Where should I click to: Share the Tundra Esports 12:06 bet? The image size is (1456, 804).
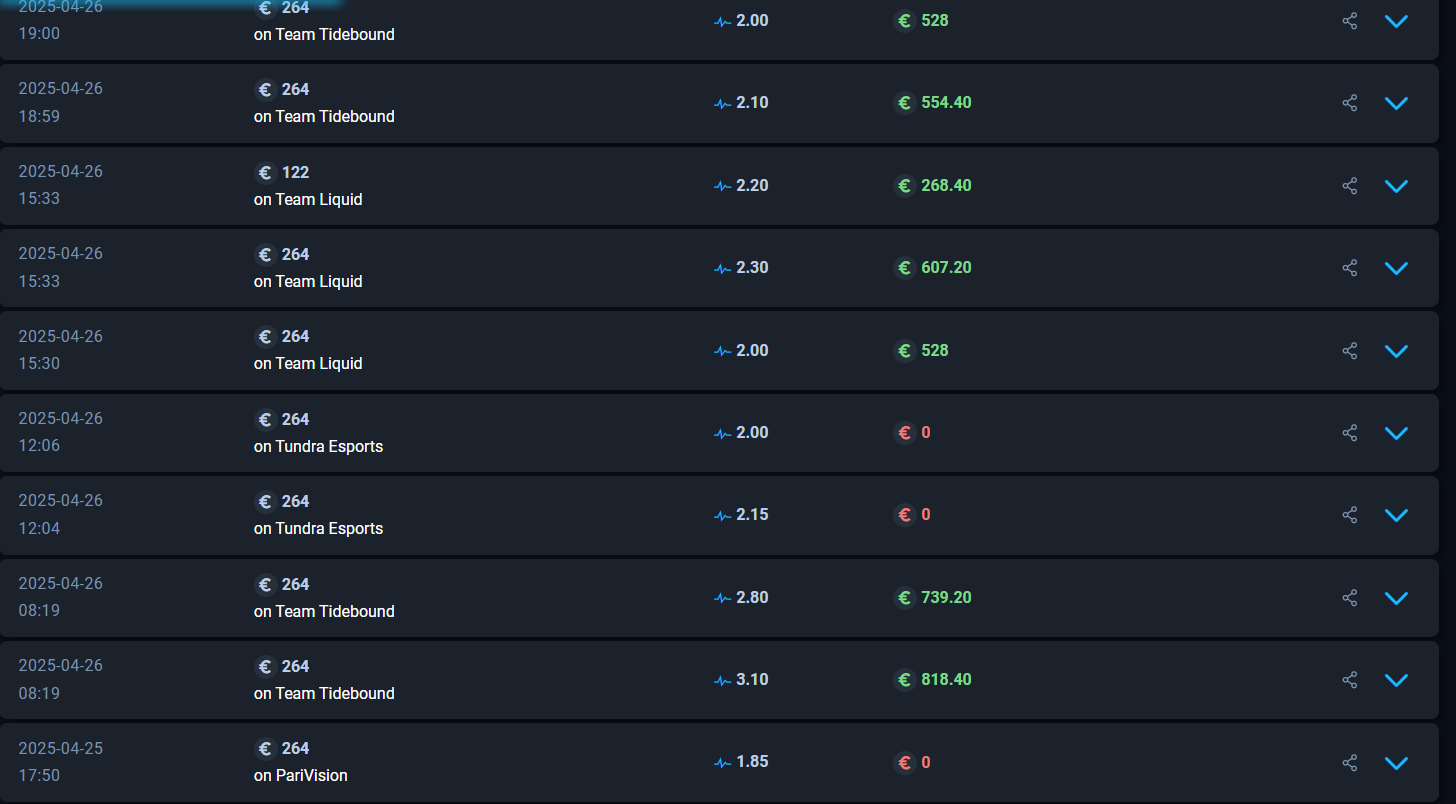1350,433
